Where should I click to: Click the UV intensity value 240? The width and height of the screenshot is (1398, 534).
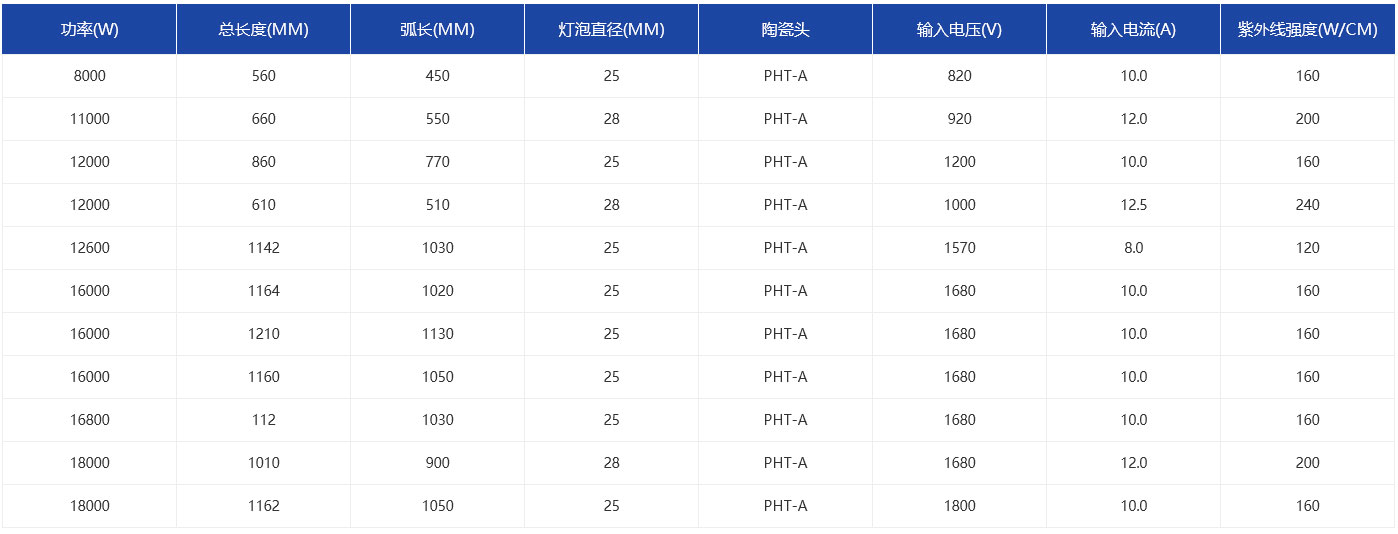tap(1307, 205)
